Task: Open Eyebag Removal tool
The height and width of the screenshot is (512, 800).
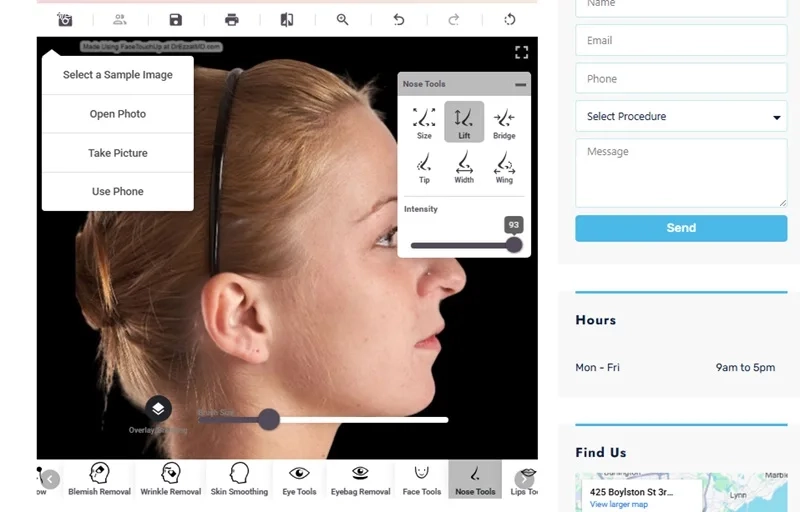Action: pos(360,479)
